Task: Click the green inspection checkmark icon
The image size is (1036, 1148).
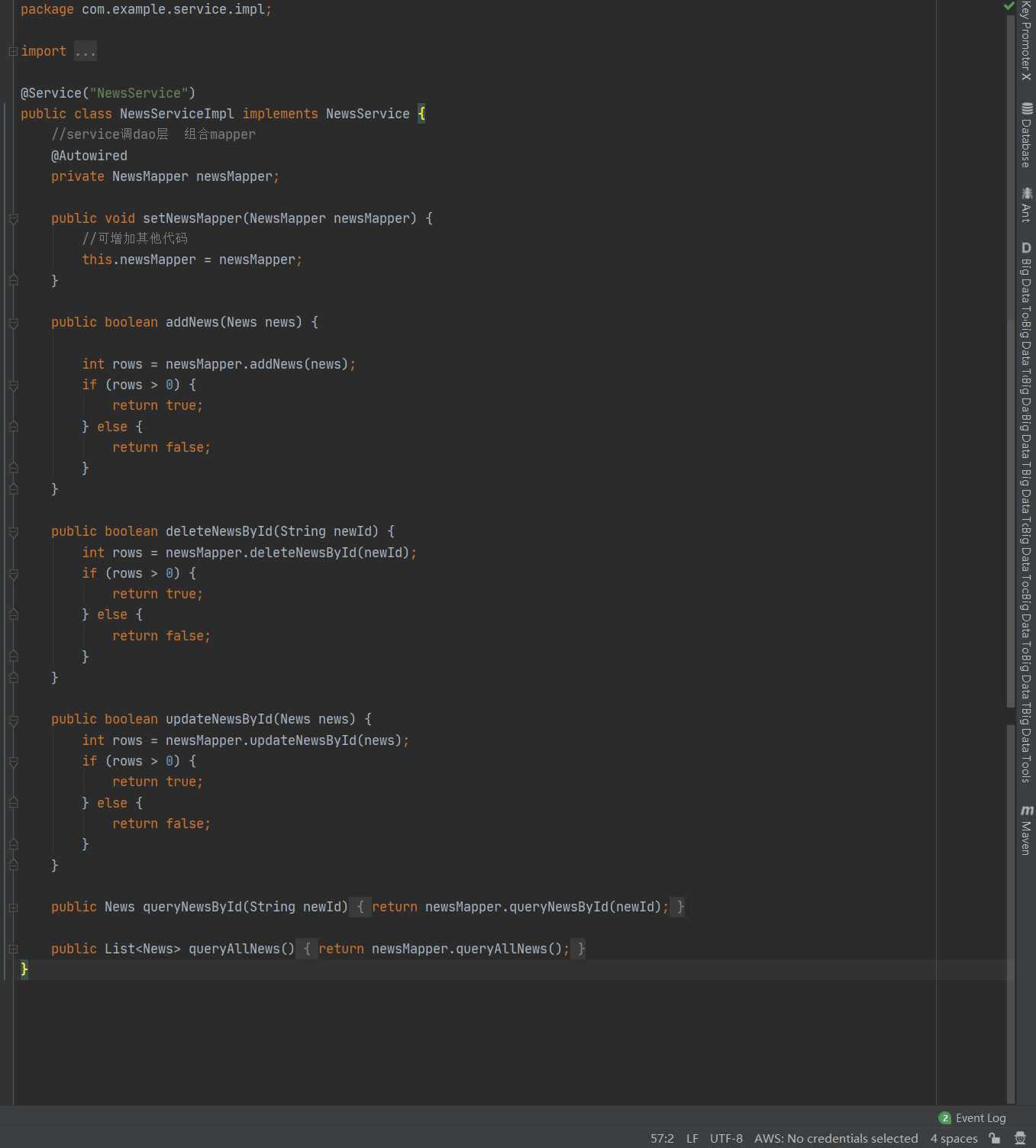Action: pos(1009,6)
